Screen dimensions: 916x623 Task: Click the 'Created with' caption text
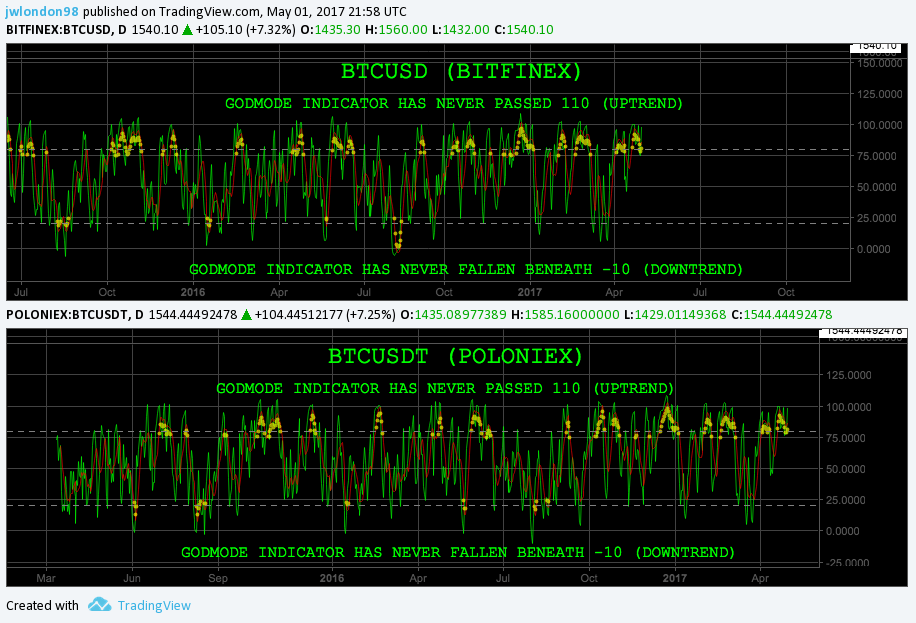tap(42, 605)
